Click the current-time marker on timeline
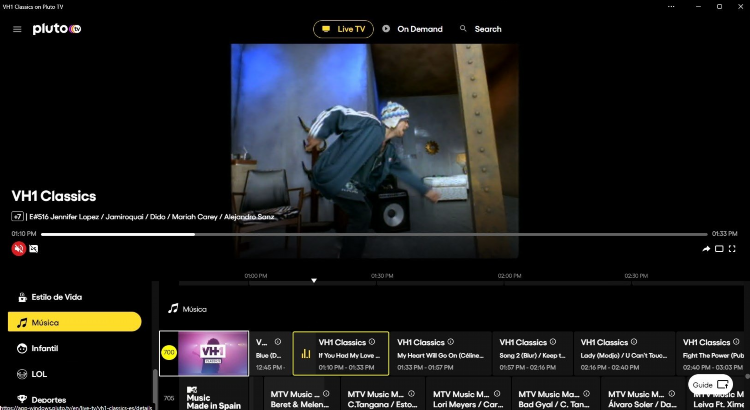 [x=314, y=280]
